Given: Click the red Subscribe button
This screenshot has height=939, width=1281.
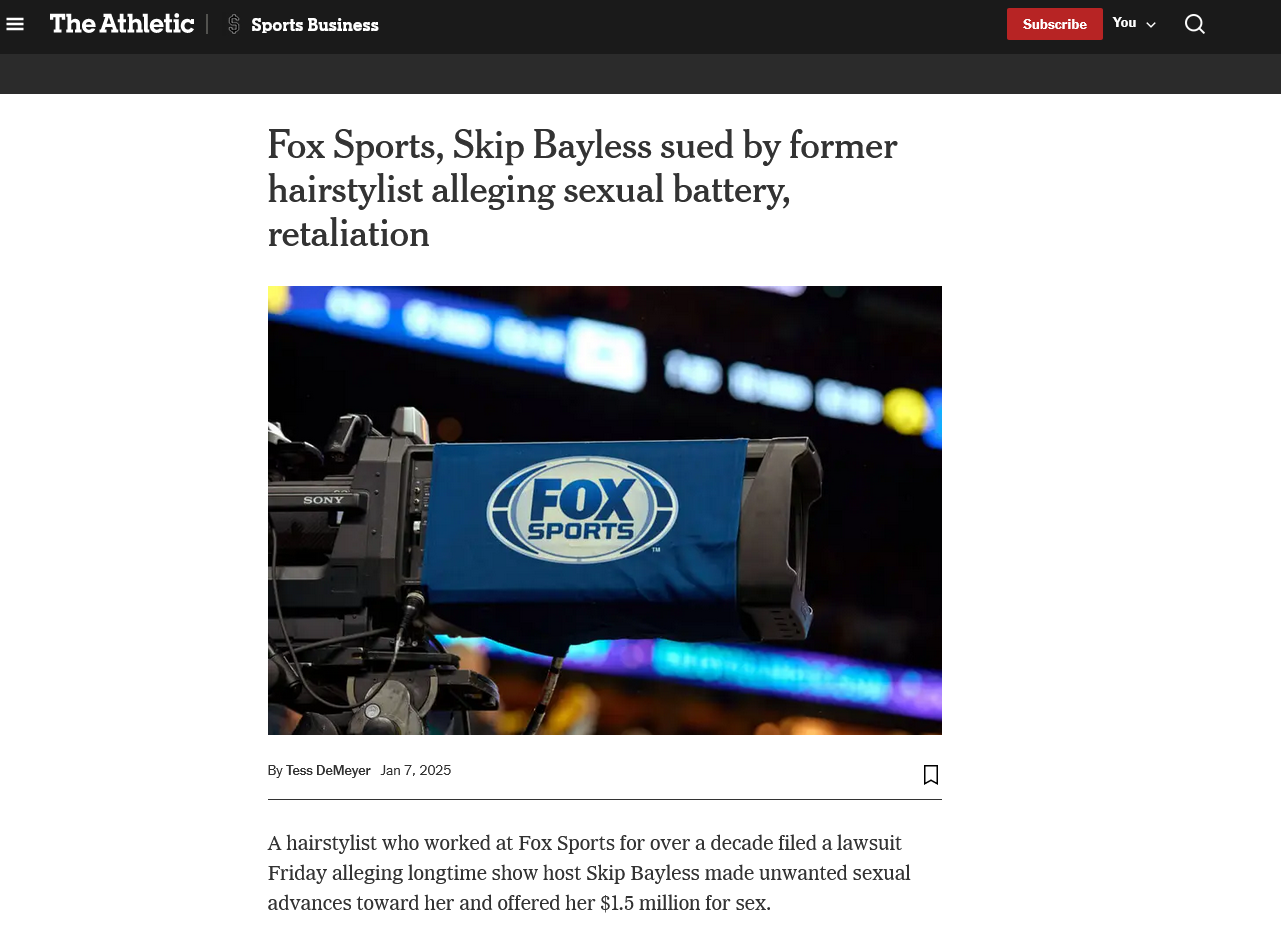Looking at the screenshot, I should [x=1054, y=24].
